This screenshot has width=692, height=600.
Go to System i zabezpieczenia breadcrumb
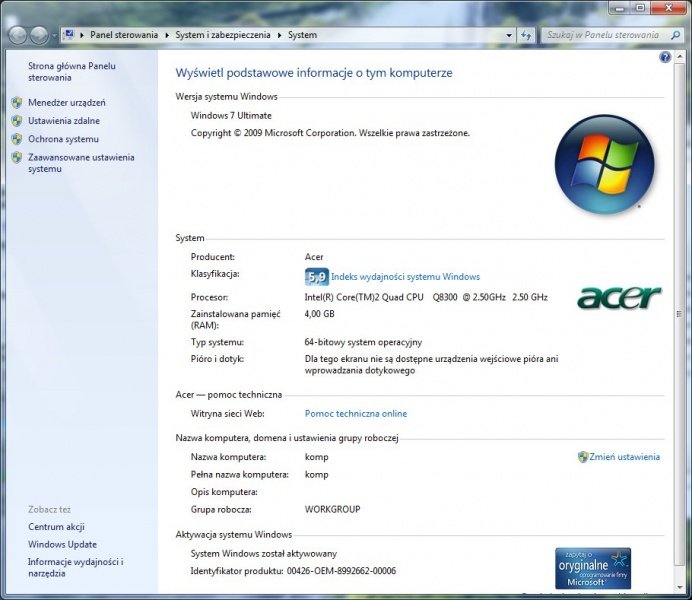point(224,35)
